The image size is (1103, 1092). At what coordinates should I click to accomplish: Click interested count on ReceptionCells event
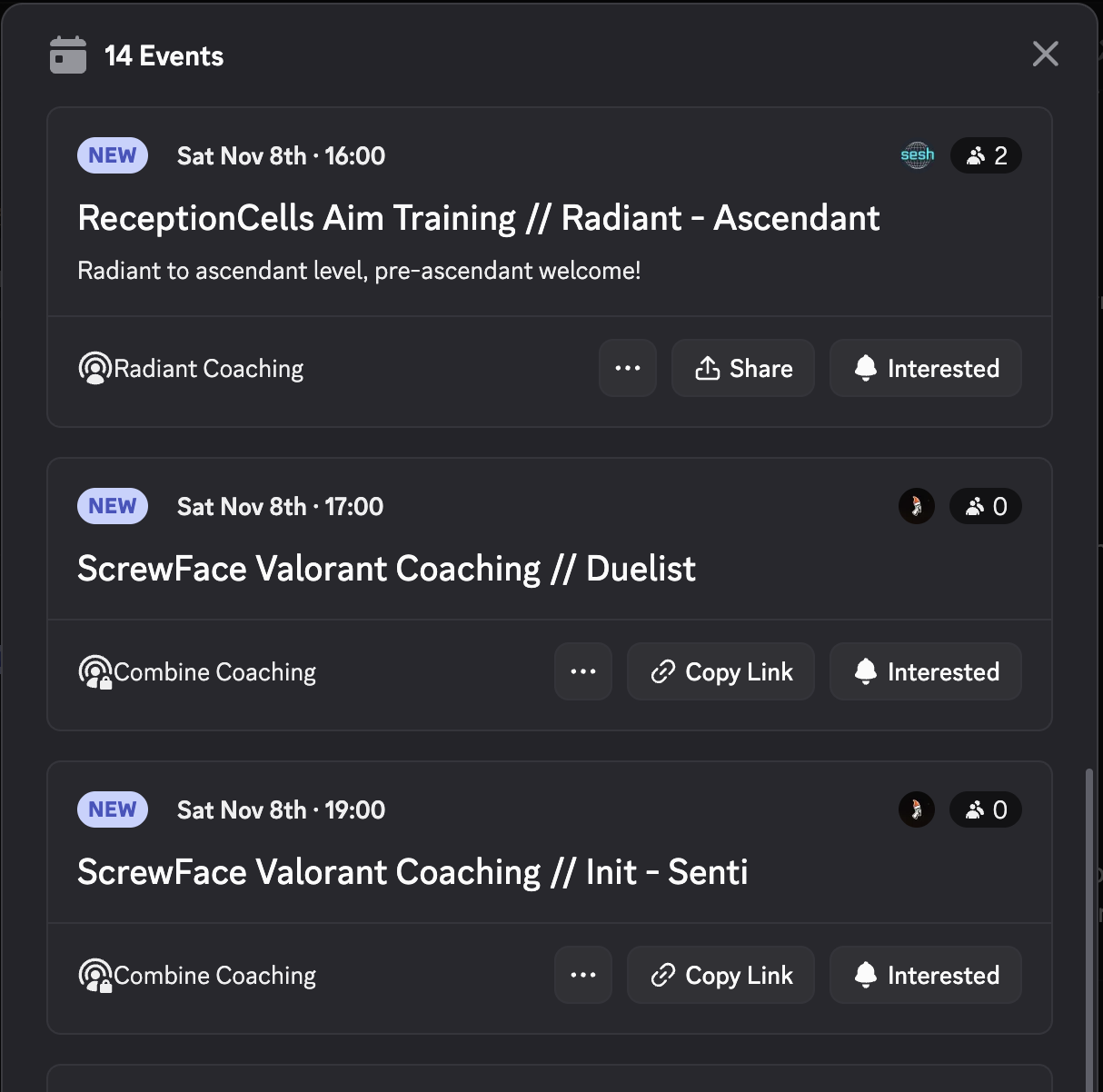[986, 155]
